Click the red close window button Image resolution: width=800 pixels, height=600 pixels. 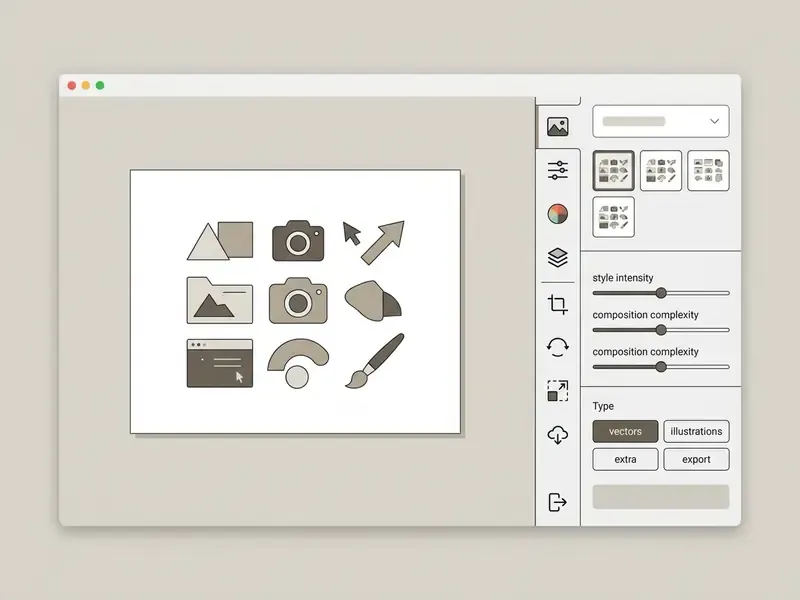pos(72,85)
